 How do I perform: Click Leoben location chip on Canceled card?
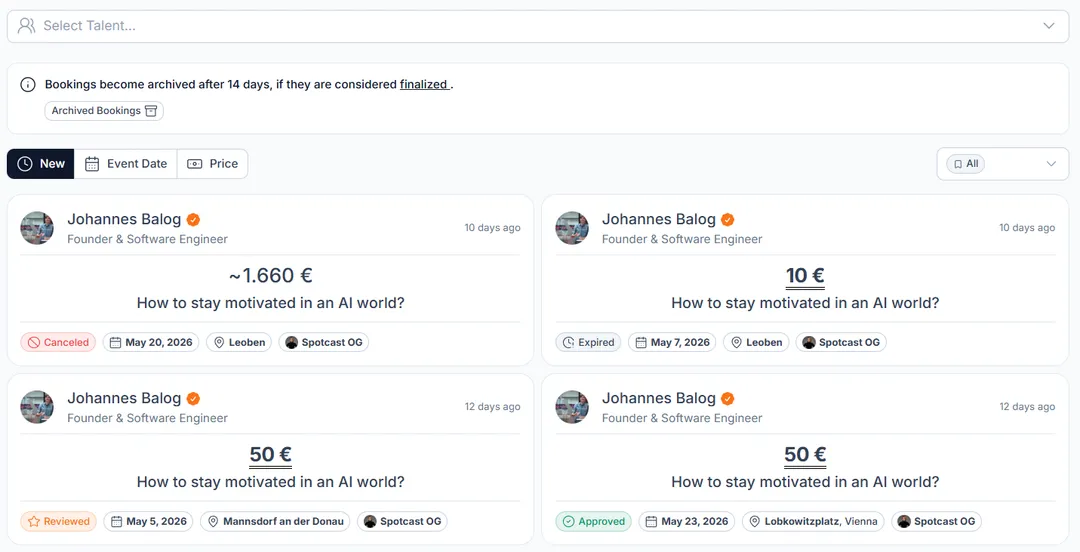coord(239,343)
